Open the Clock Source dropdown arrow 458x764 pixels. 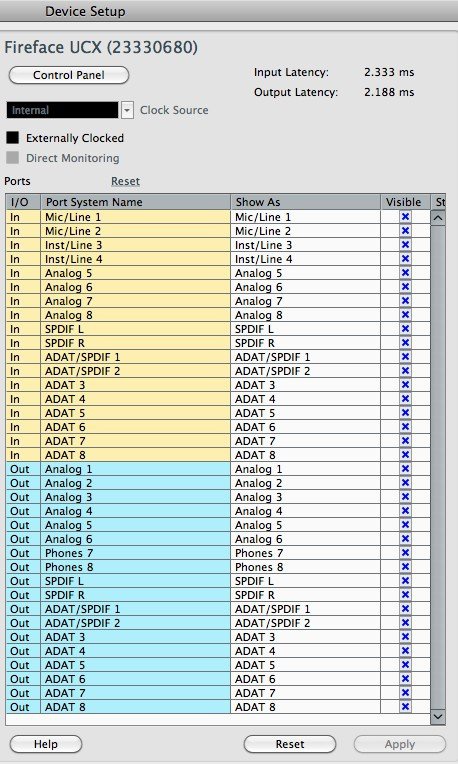click(x=127, y=110)
